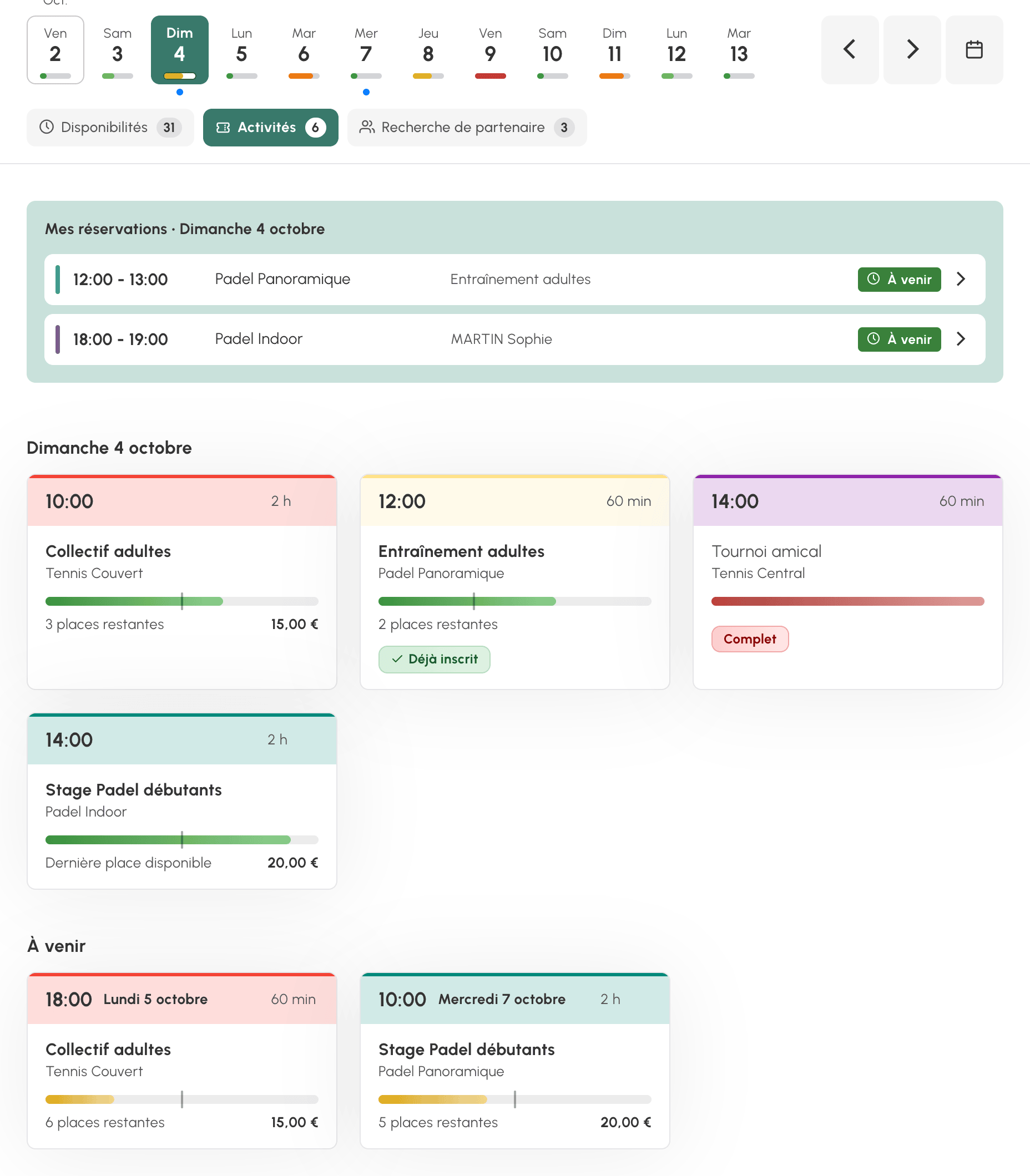Click MARTIN Sophie in the reservation row
Screen dimensions: 1030x1176
501,339
